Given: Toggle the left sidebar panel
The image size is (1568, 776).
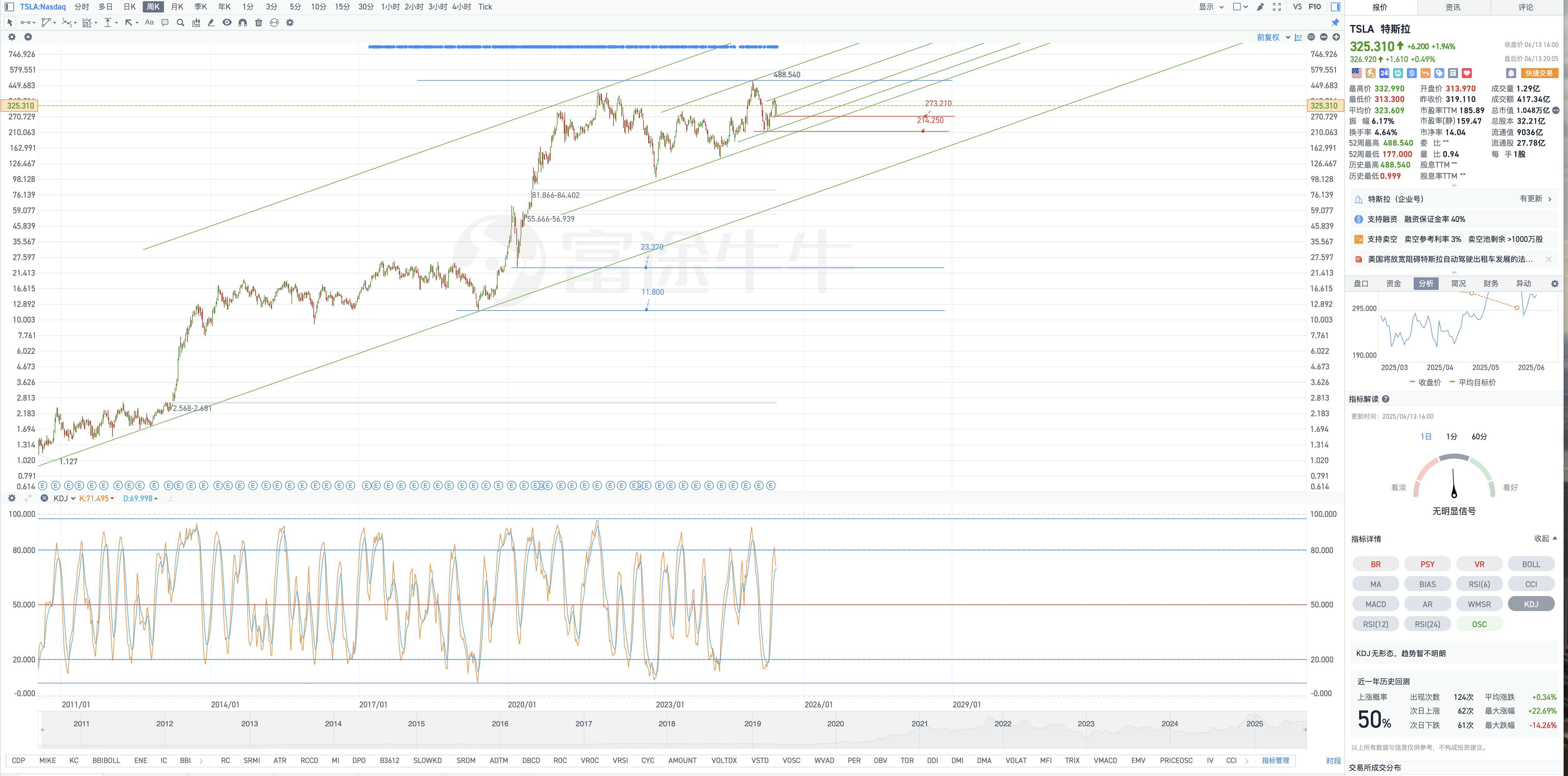Looking at the screenshot, I should (x=9, y=7).
